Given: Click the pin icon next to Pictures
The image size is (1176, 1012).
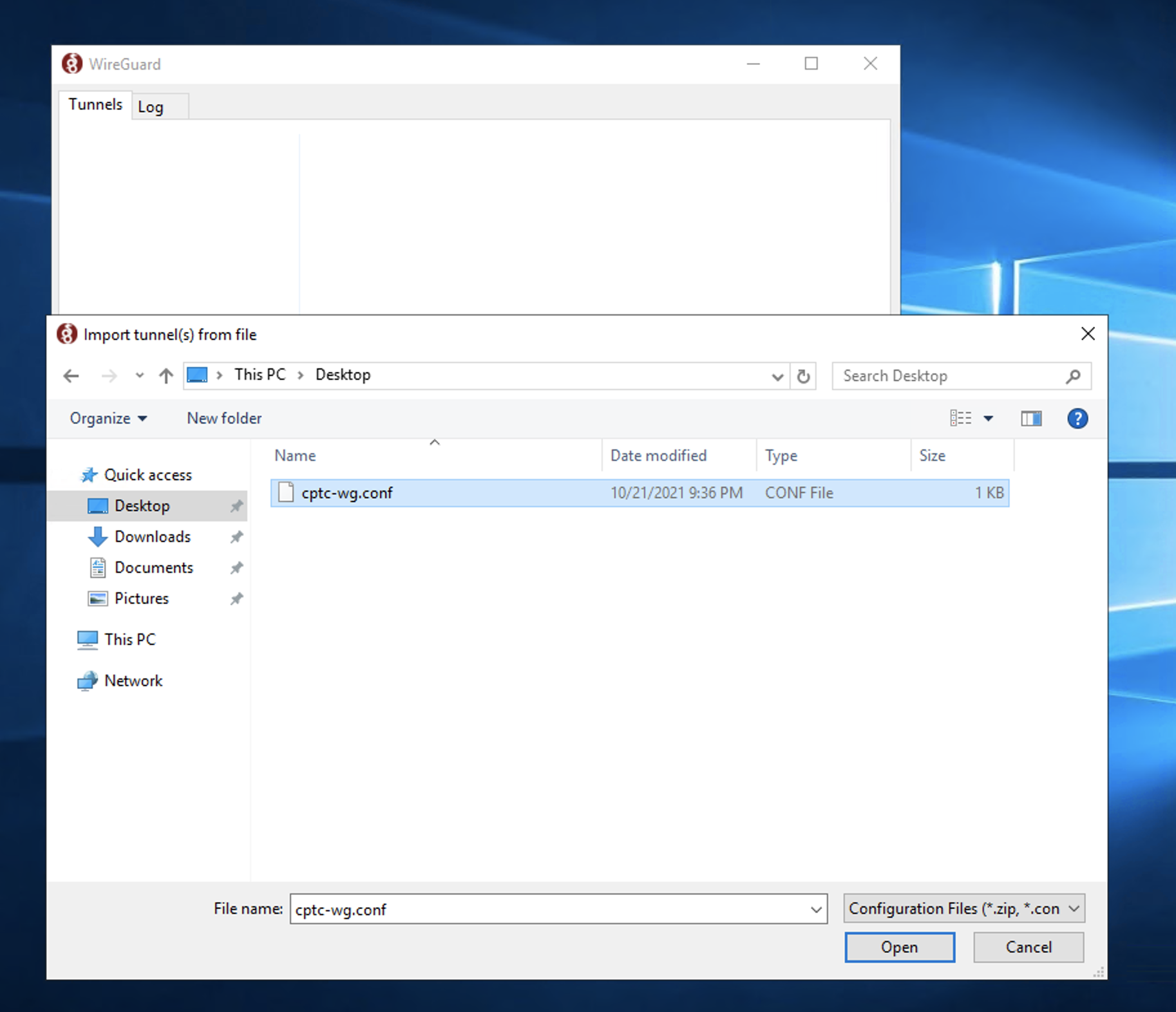Looking at the screenshot, I should point(236,599).
